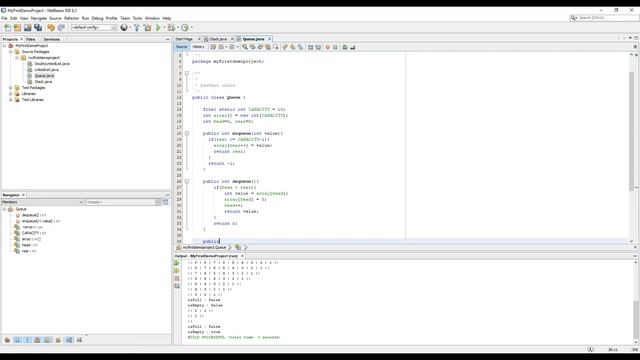Toggle Show Fields filter in Navigator

(18, 340)
